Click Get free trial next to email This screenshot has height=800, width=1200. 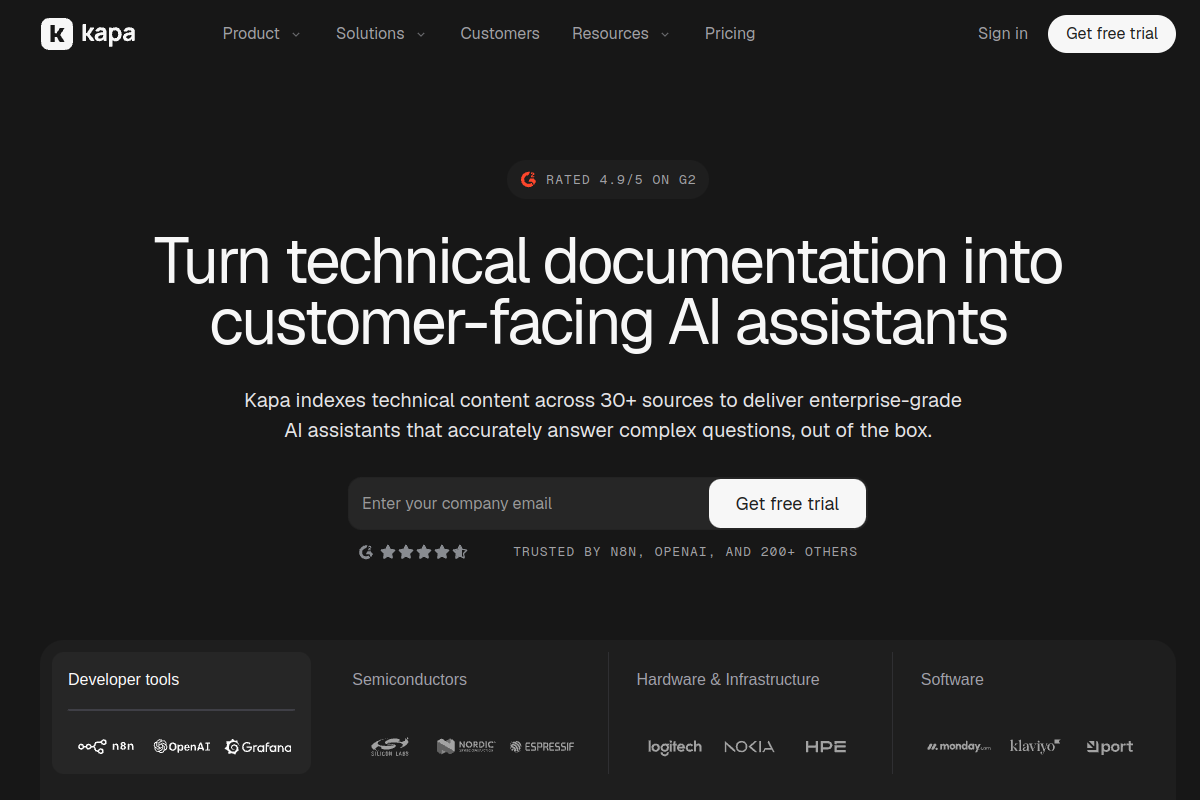click(787, 504)
